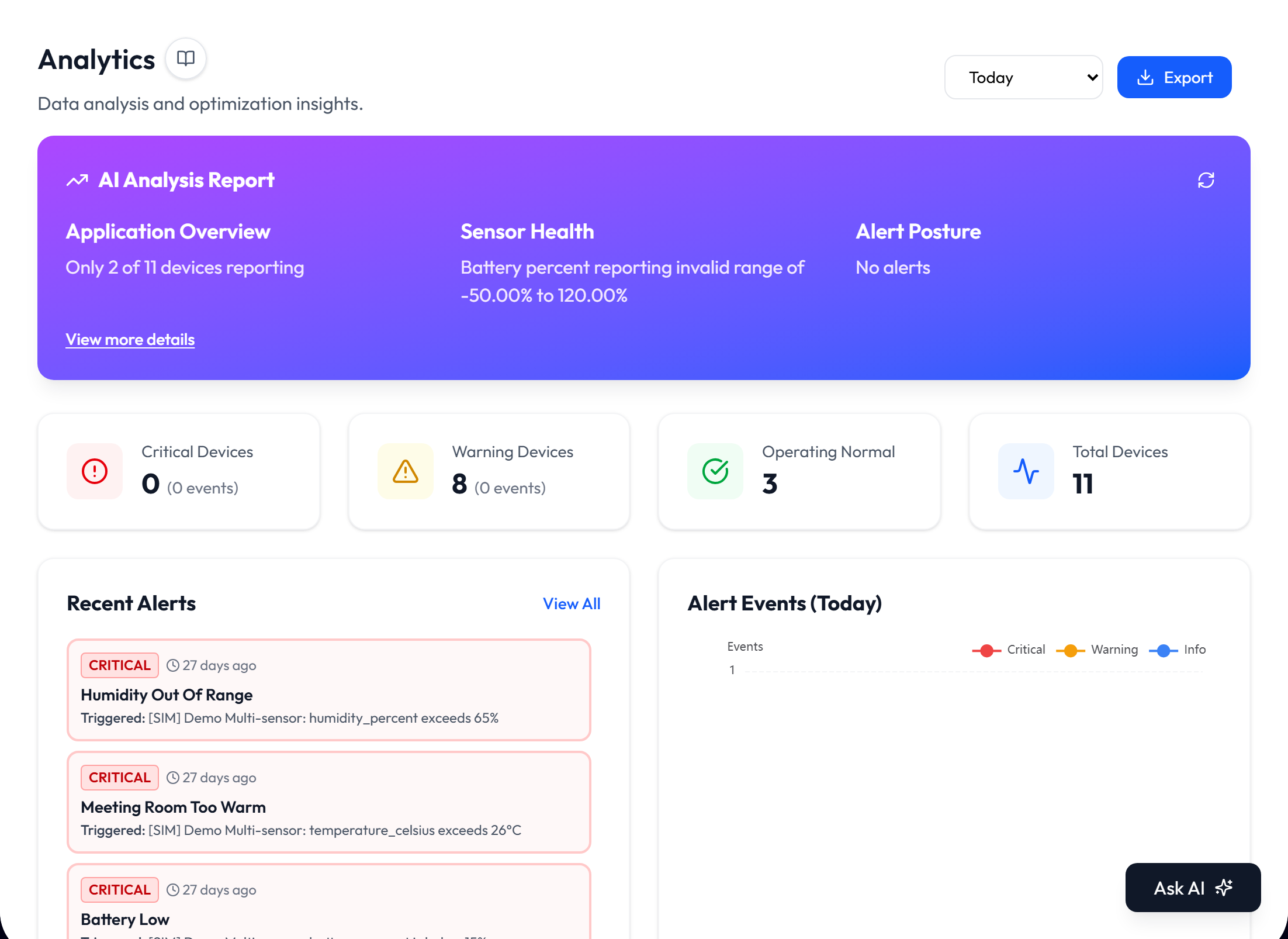The width and height of the screenshot is (1288, 939).
Task: Open the Meeting Room Too Warm alert
Action: 329,802
